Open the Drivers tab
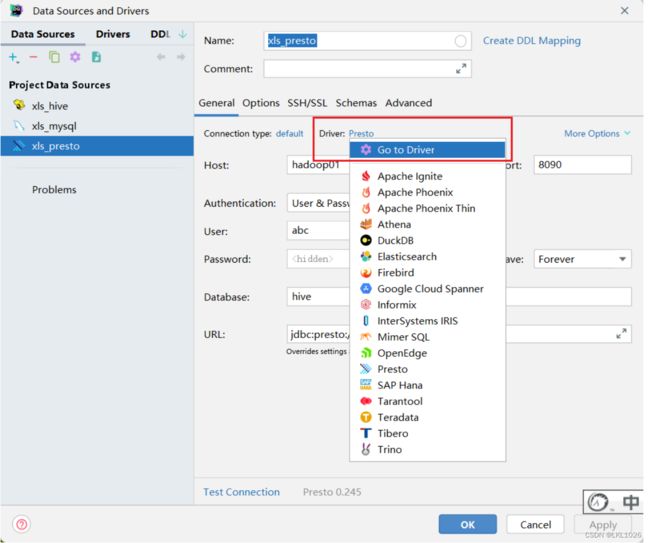 pos(113,34)
